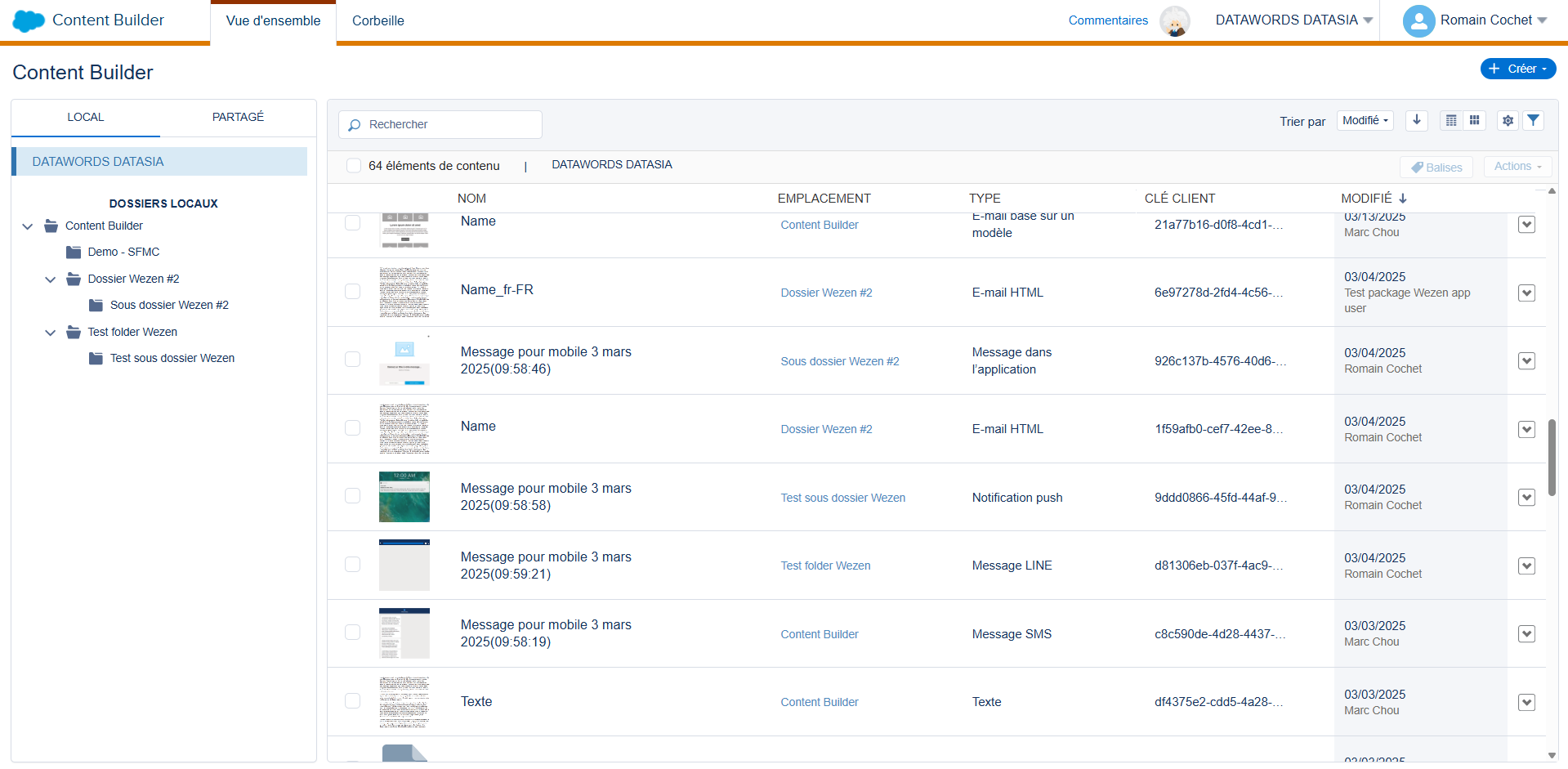Open the Commentaires link
The image size is (1568, 769).
[x=1108, y=20]
